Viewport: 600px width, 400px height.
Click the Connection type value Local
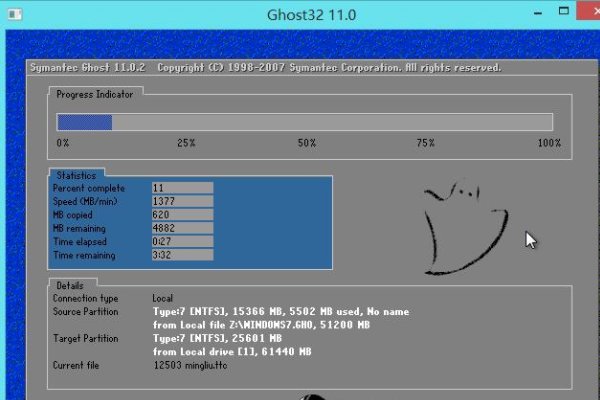click(x=163, y=298)
